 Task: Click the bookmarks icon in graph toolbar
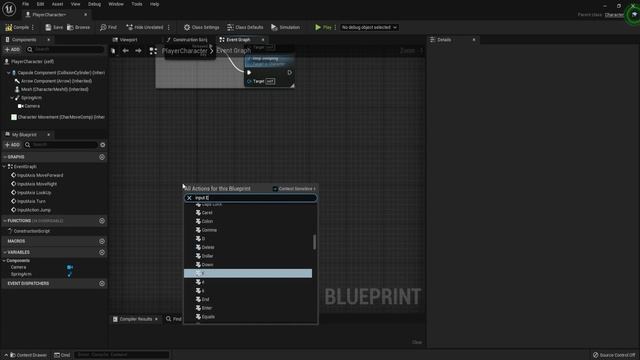click(x=113, y=51)
